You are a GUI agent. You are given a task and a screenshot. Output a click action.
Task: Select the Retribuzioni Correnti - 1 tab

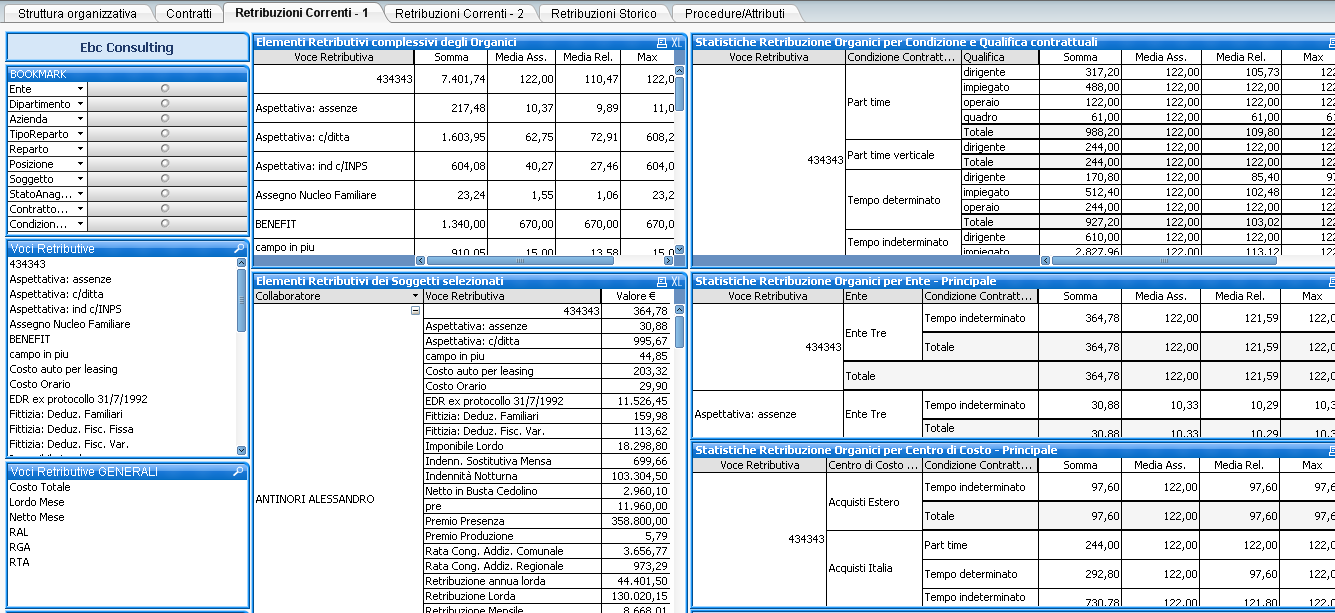click(x=302, y=13)
